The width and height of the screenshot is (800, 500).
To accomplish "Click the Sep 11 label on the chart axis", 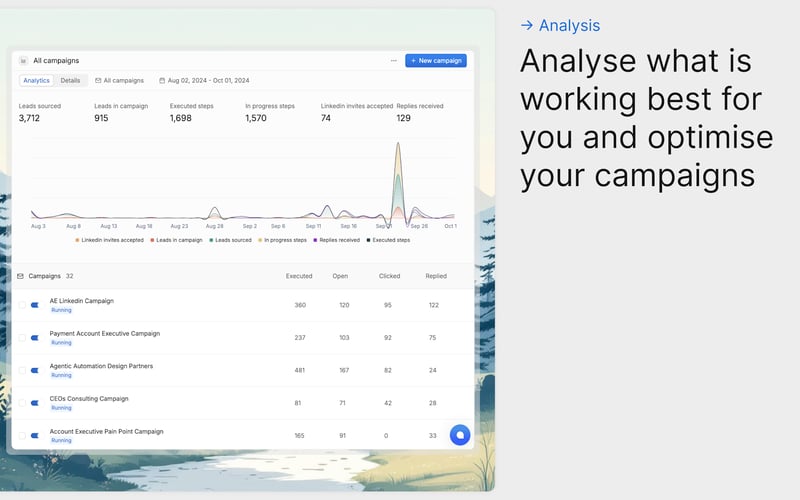I will (x=313, y=226).
